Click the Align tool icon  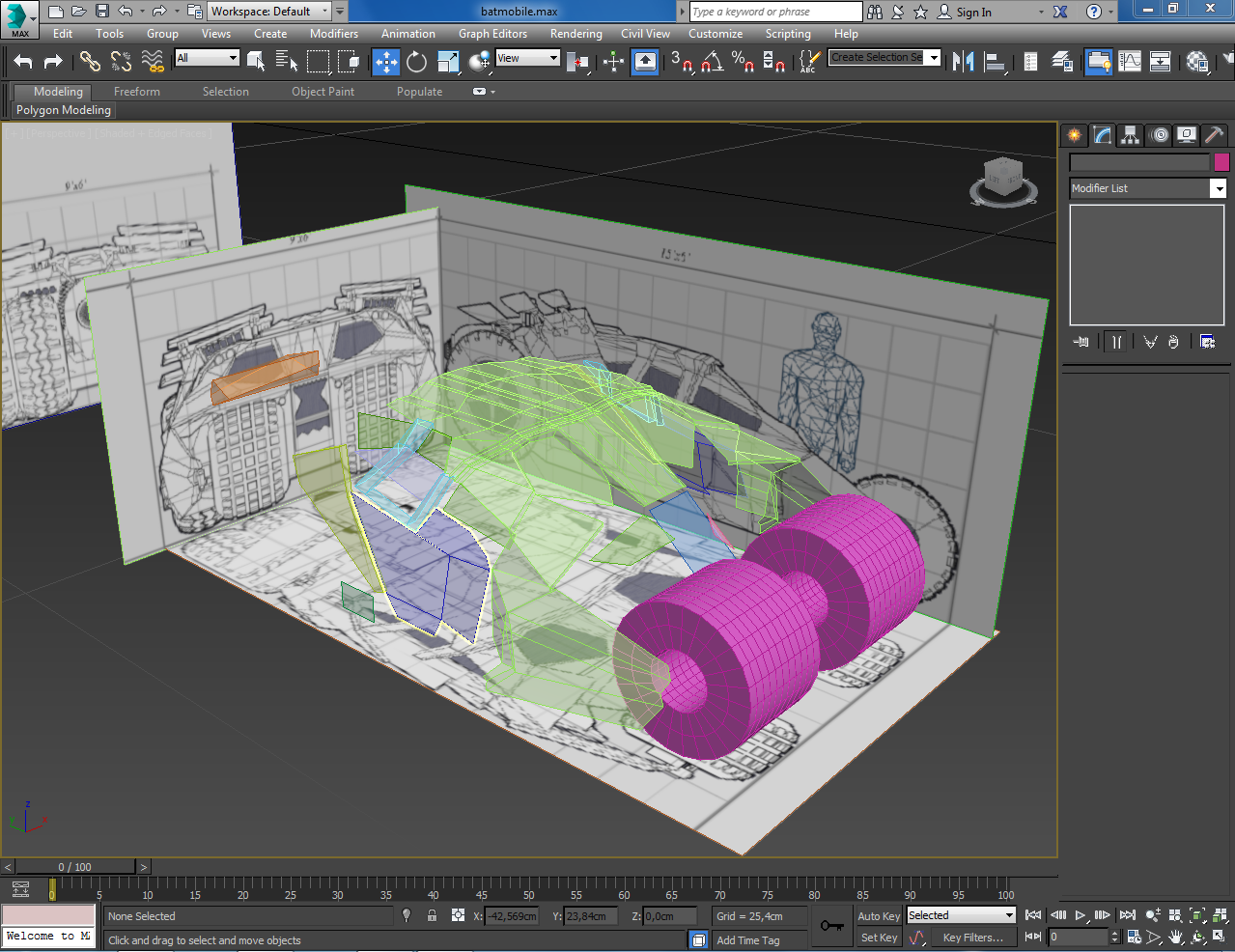tap(995, 62)
